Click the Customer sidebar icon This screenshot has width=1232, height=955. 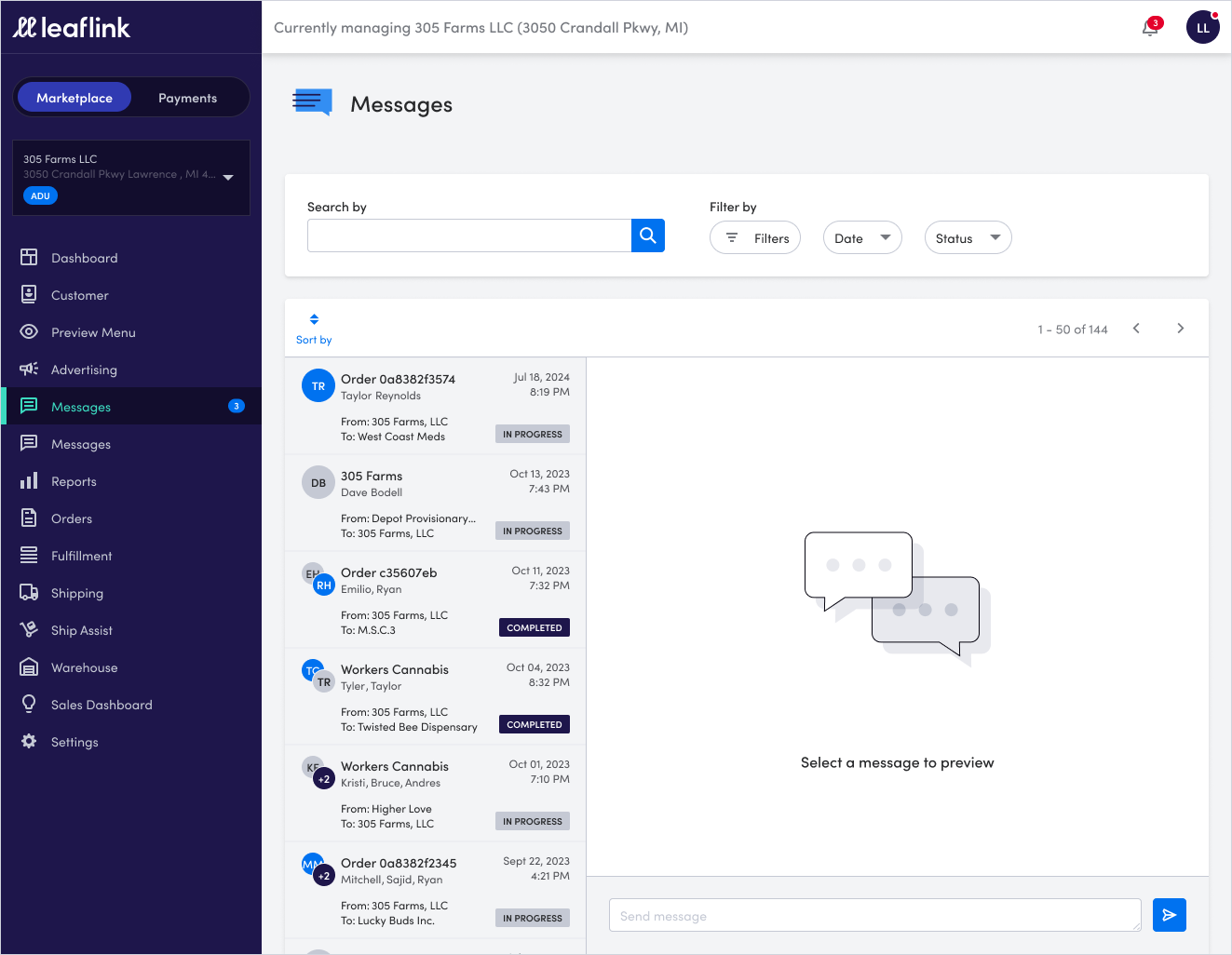(29, 294)
